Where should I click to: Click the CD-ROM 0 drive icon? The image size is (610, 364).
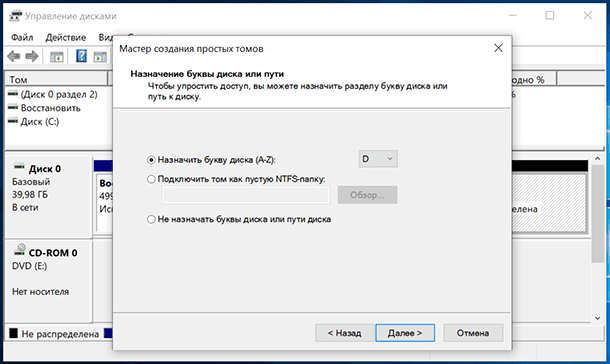click(20, 250)
